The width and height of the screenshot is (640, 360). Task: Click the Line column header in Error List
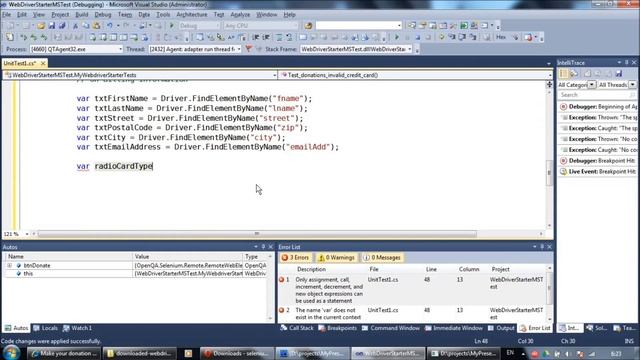[431, 269]
